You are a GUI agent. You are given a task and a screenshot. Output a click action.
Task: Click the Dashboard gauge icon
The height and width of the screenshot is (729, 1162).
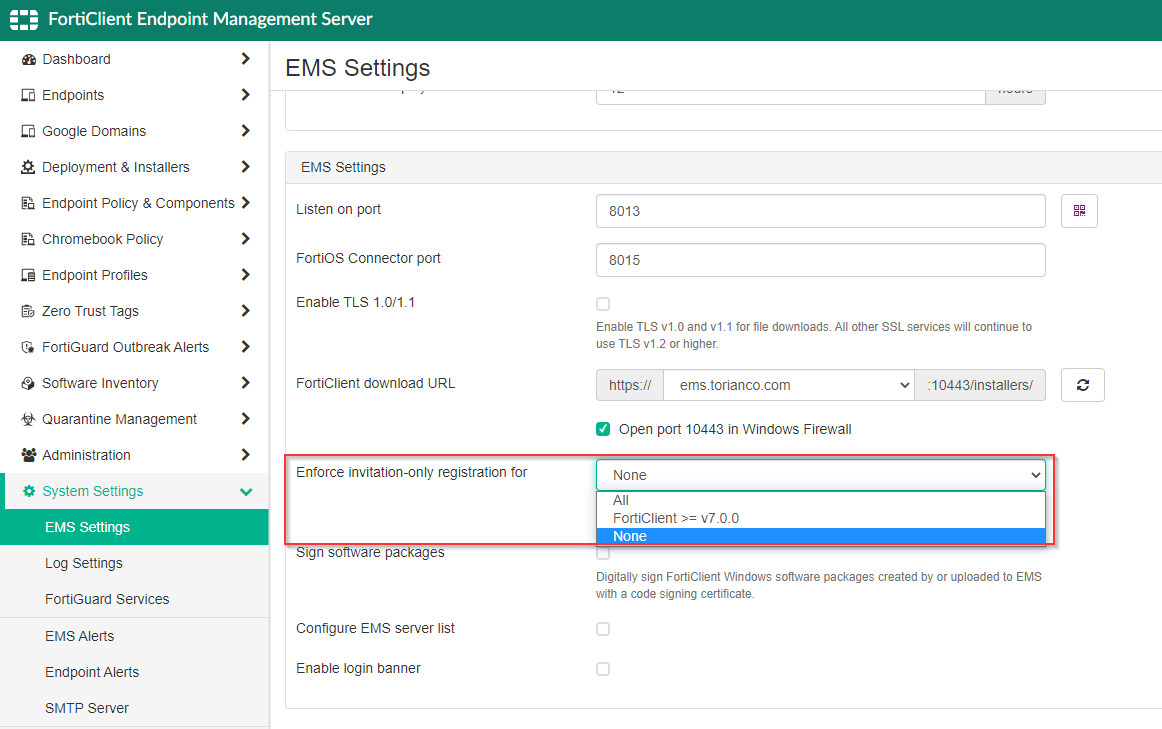click(28, 59)
